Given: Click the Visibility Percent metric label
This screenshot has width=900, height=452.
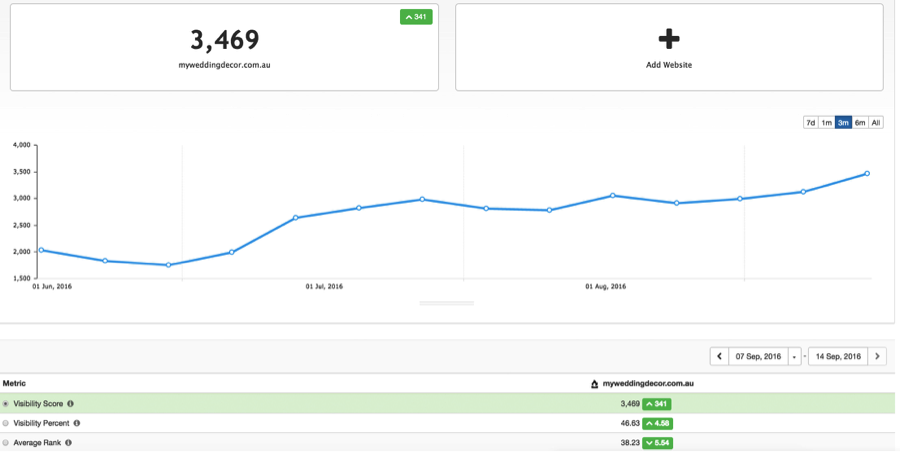Looking at the screenshot, I should coord(41,423).
